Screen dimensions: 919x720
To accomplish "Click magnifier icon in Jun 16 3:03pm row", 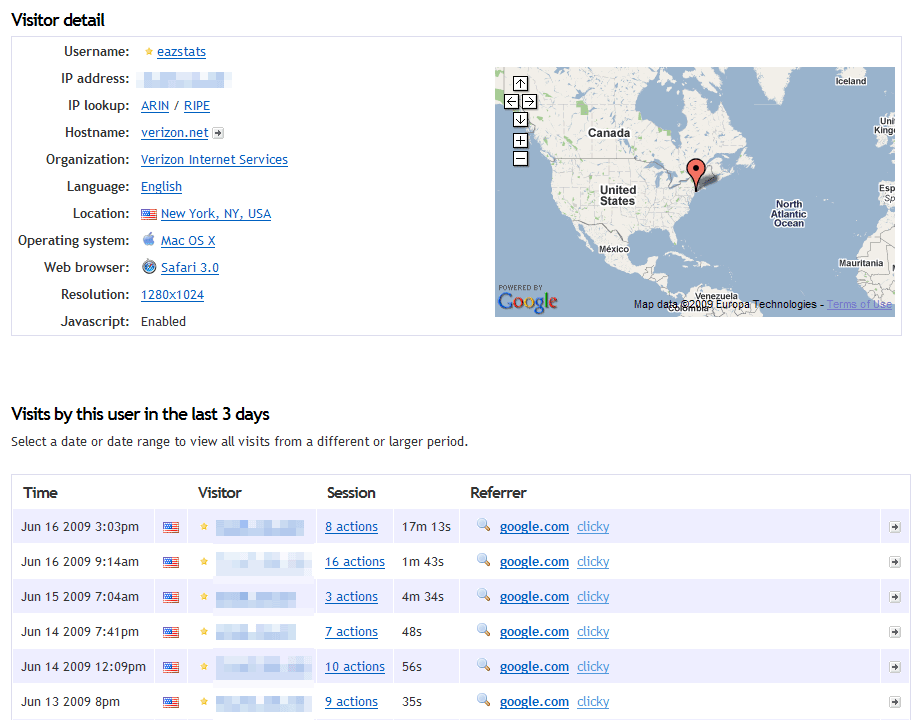I will (484, 525).
